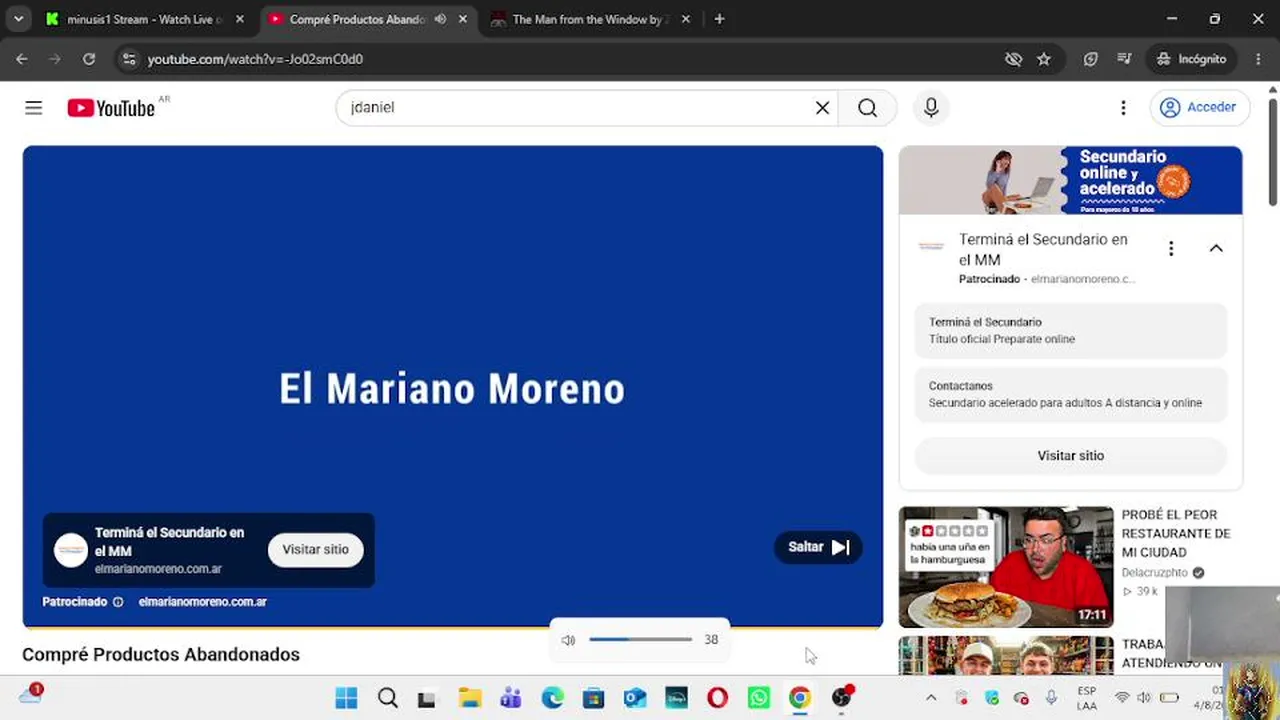Viewport: 1280px width, 720px height.
Task: Switch to the minusis1 Stream tab
Action: [143, 19]
